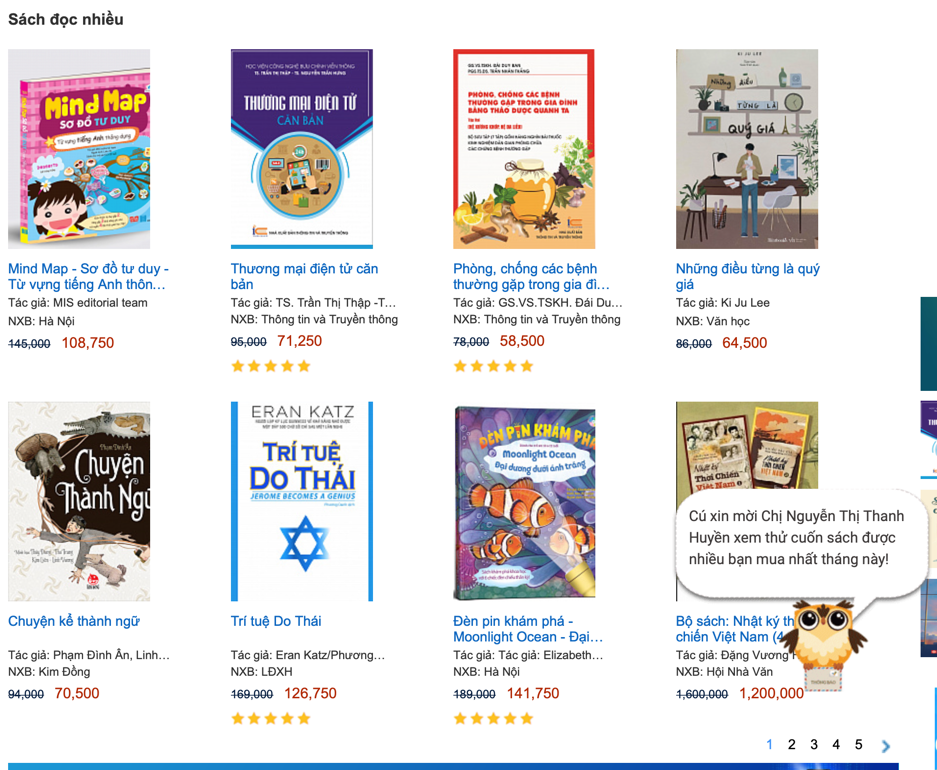Open 'Trí tuệ Do Thái' title link
937x770 pixels.
(276, 621)
